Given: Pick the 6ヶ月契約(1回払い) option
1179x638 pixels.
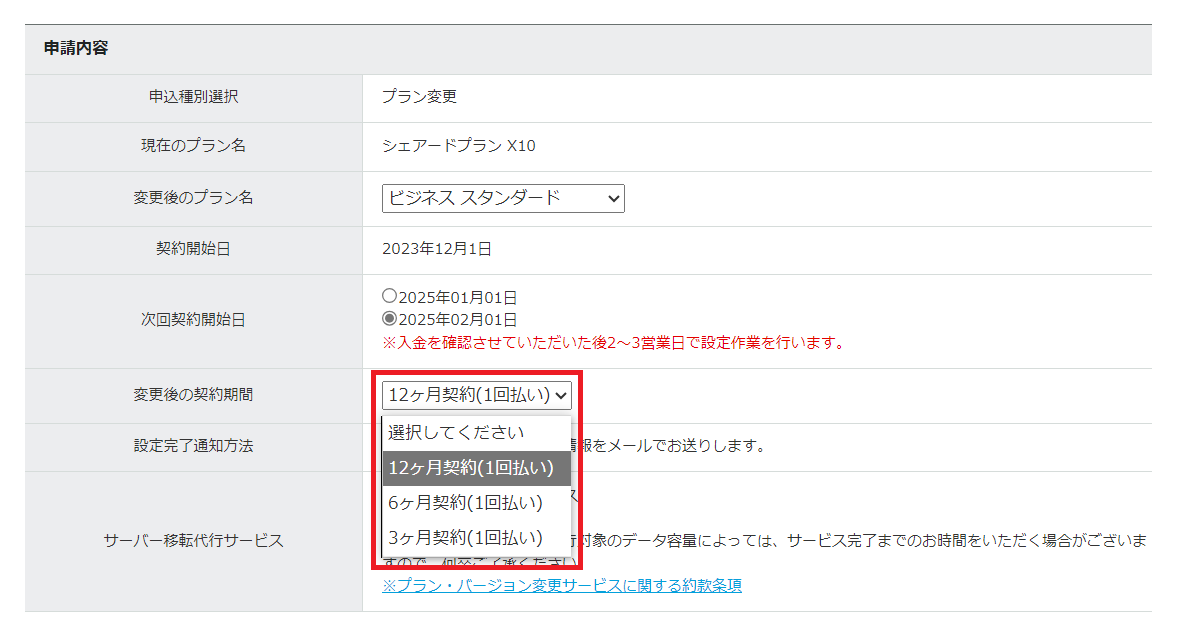Looking at the screenshot, I should coord(465,502).
